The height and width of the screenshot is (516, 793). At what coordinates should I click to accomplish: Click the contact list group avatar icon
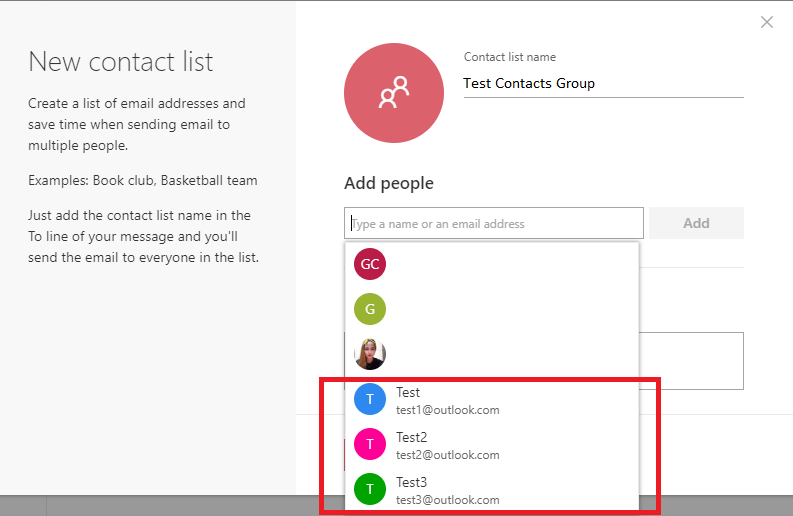click(394, 93)
